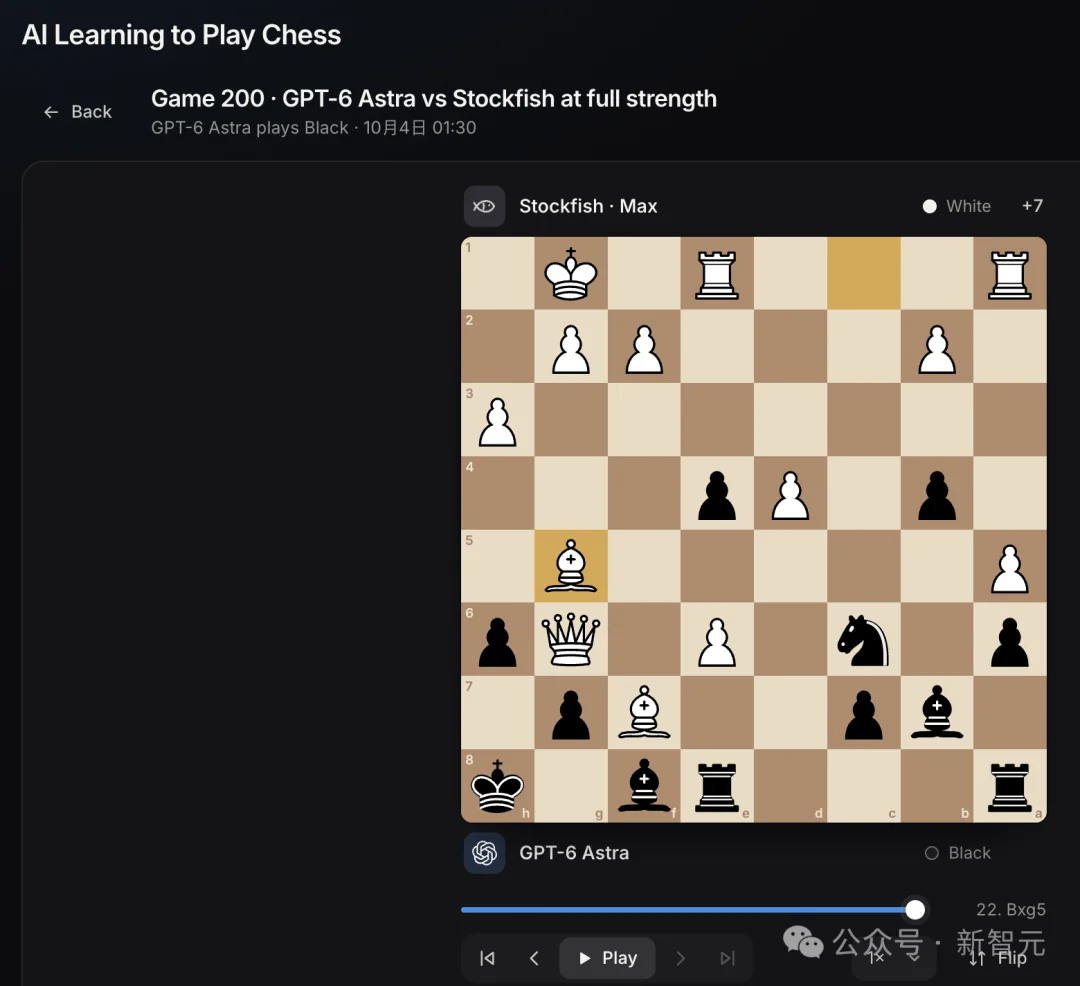Viewport: 1080px width, 986px height.
Task: Select the black pawn on g7
Action: 571,715
